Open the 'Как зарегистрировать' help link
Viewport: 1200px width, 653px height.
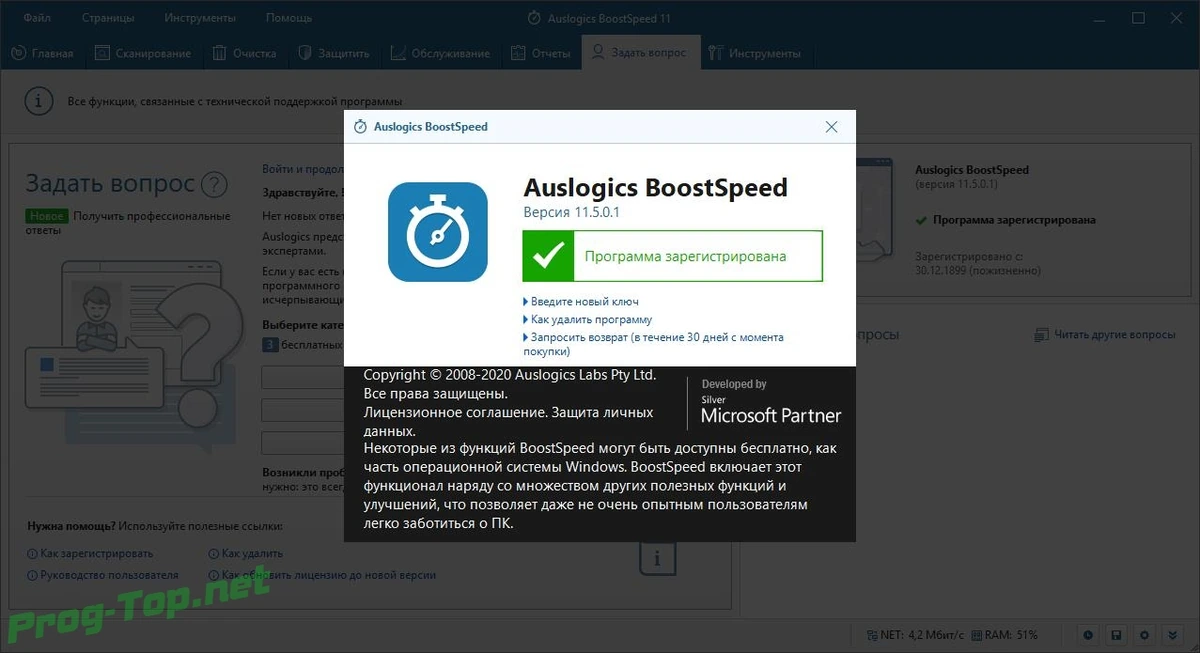click(90, 553)
